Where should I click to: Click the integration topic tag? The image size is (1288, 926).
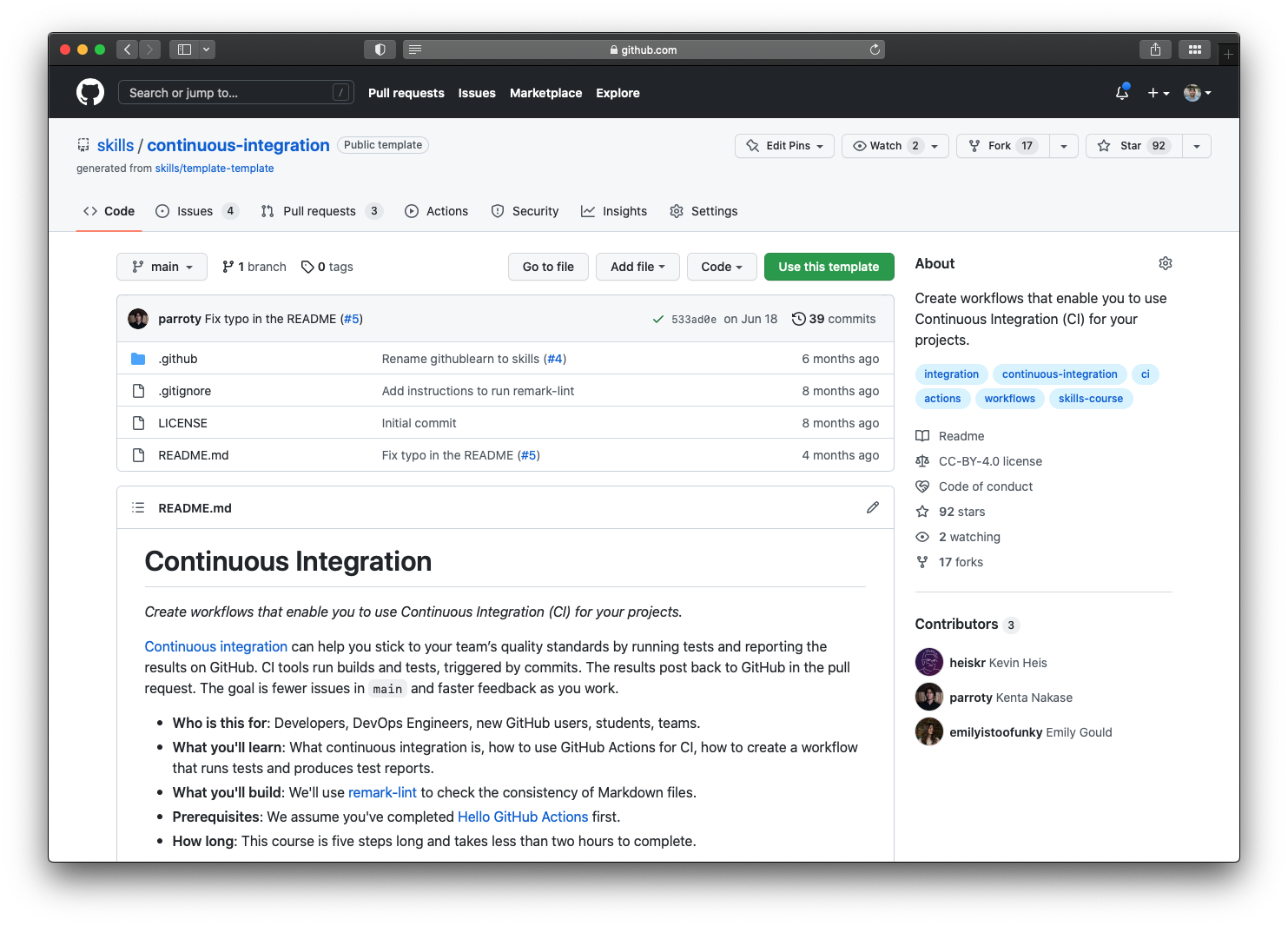(951, 374)
